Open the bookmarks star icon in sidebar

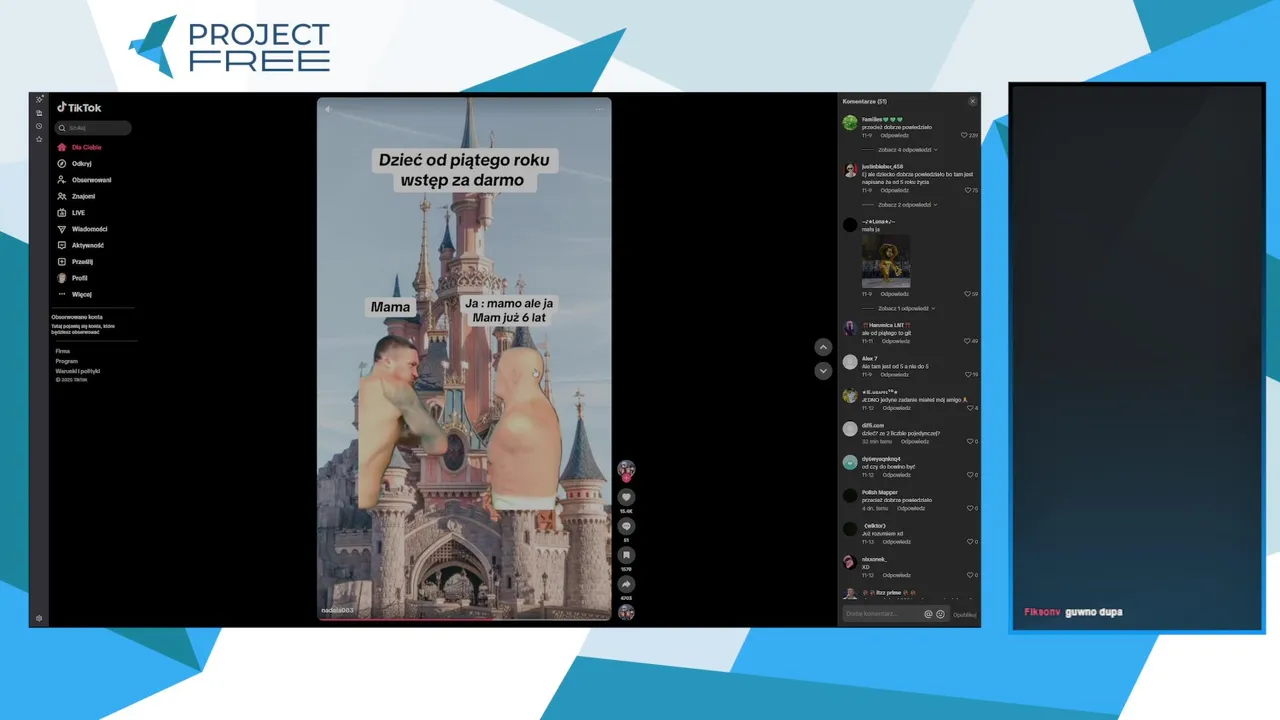[39, 139]
